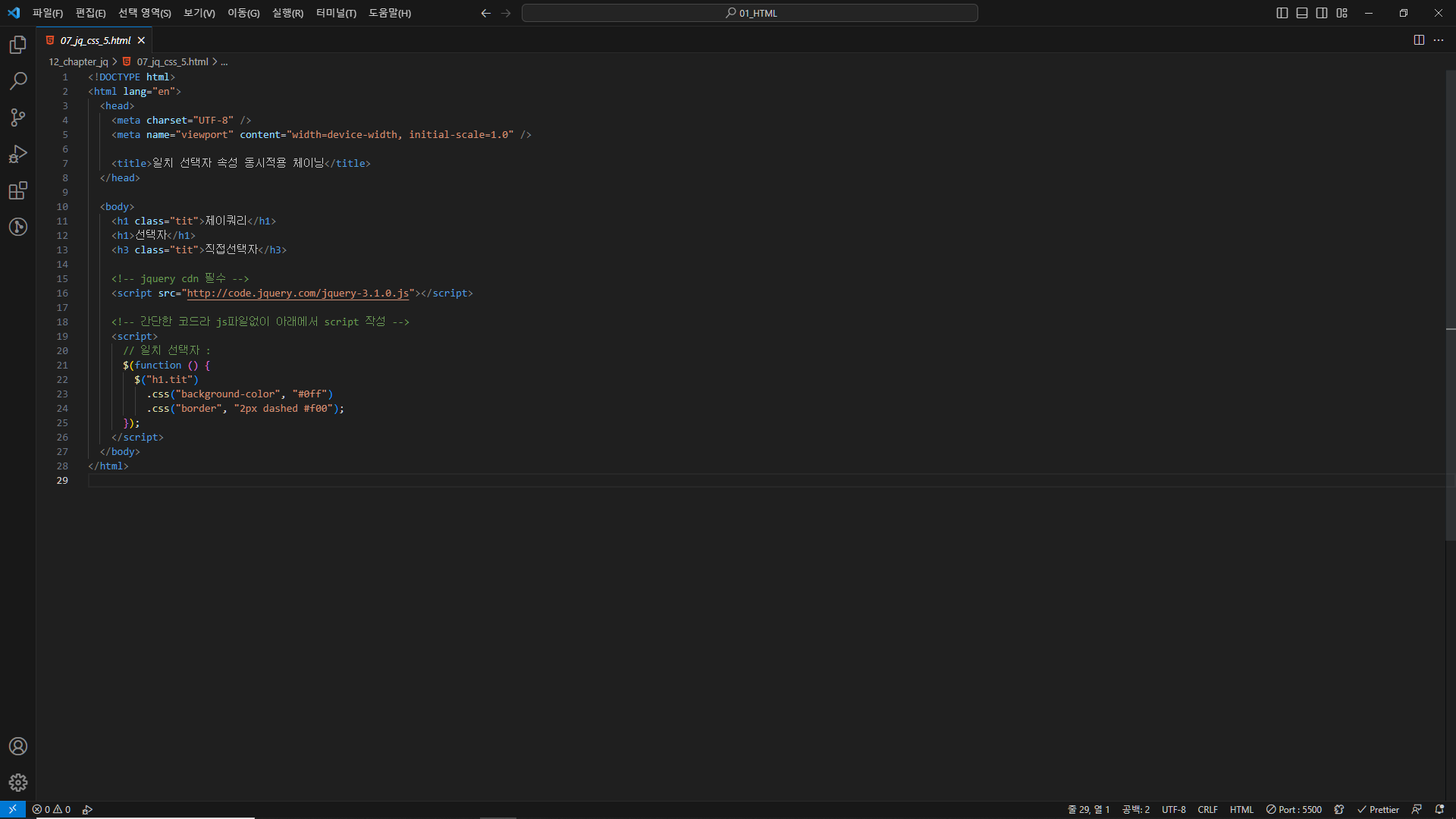Toggle the bottom panel layout button

pyautogui.click(x=1302, y=13)
